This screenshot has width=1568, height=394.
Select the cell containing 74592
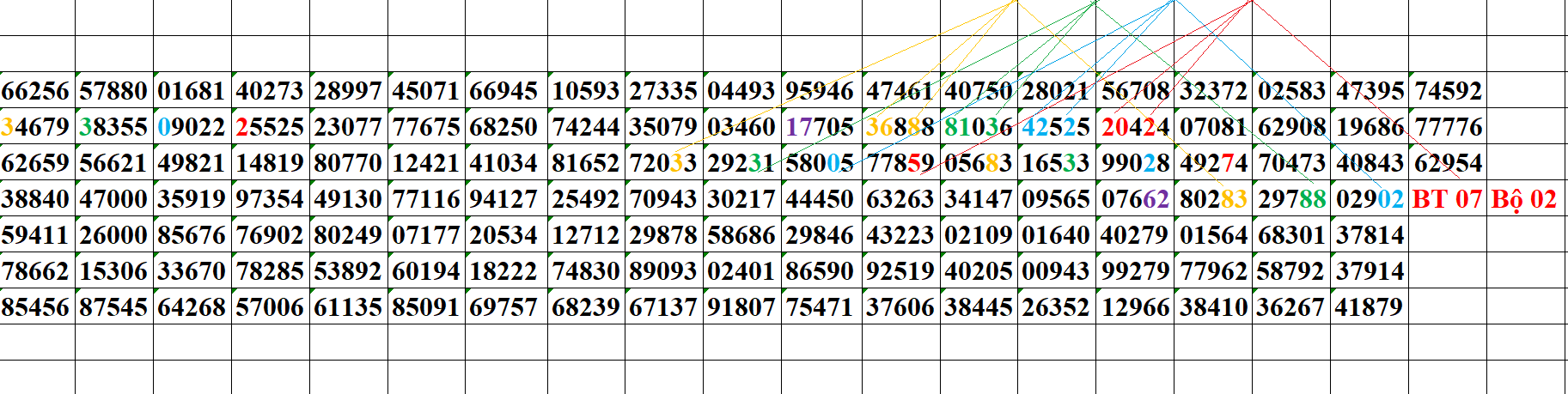1448,91
